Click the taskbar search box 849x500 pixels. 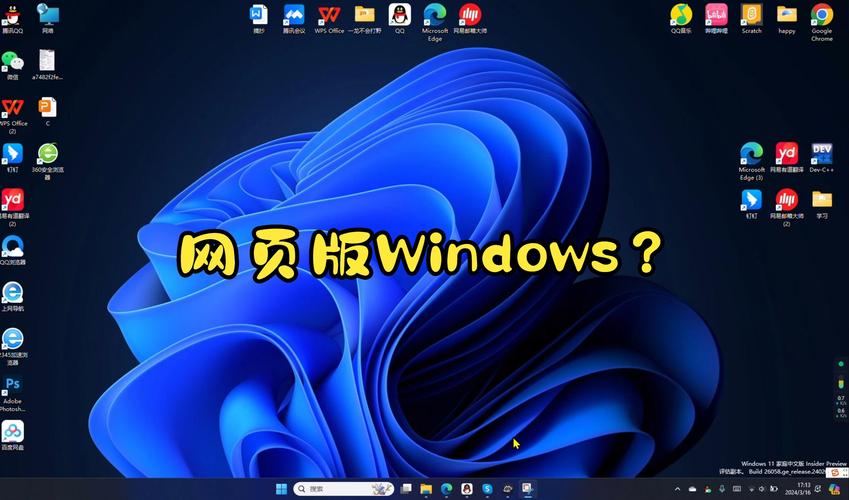coord(344,489)
